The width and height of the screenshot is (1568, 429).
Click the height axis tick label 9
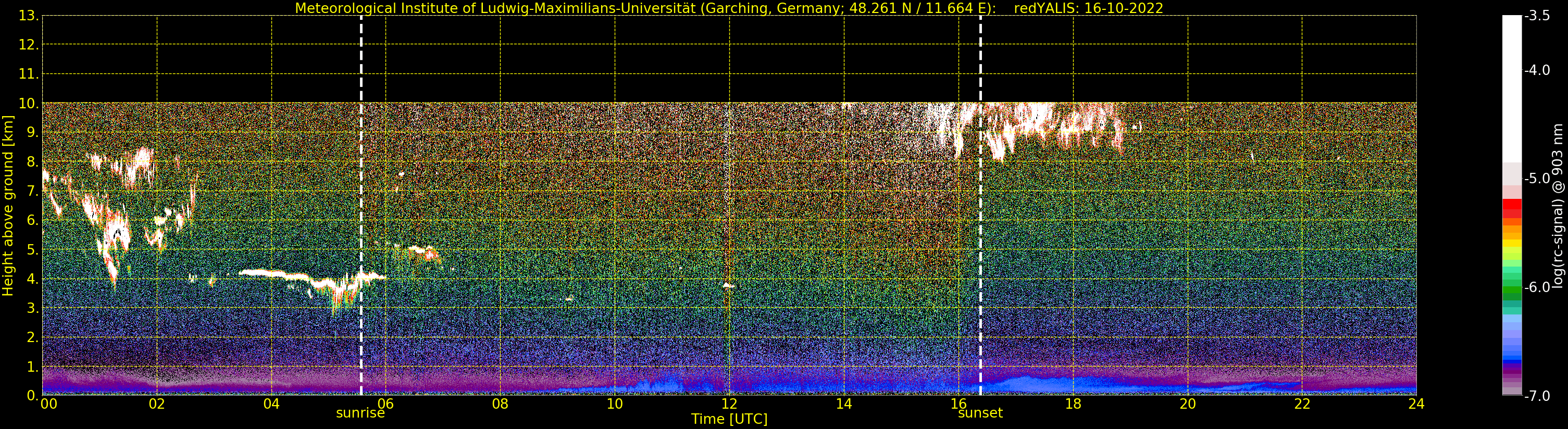click(x=32, y=133)
